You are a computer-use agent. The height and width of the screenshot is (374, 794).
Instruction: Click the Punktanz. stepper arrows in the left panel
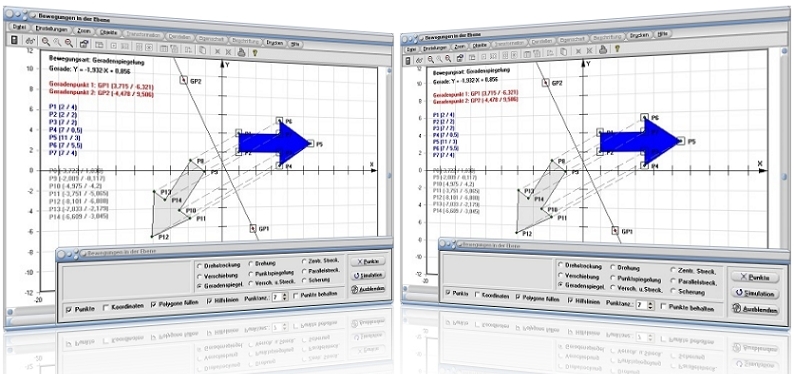(x=285, y=297)
